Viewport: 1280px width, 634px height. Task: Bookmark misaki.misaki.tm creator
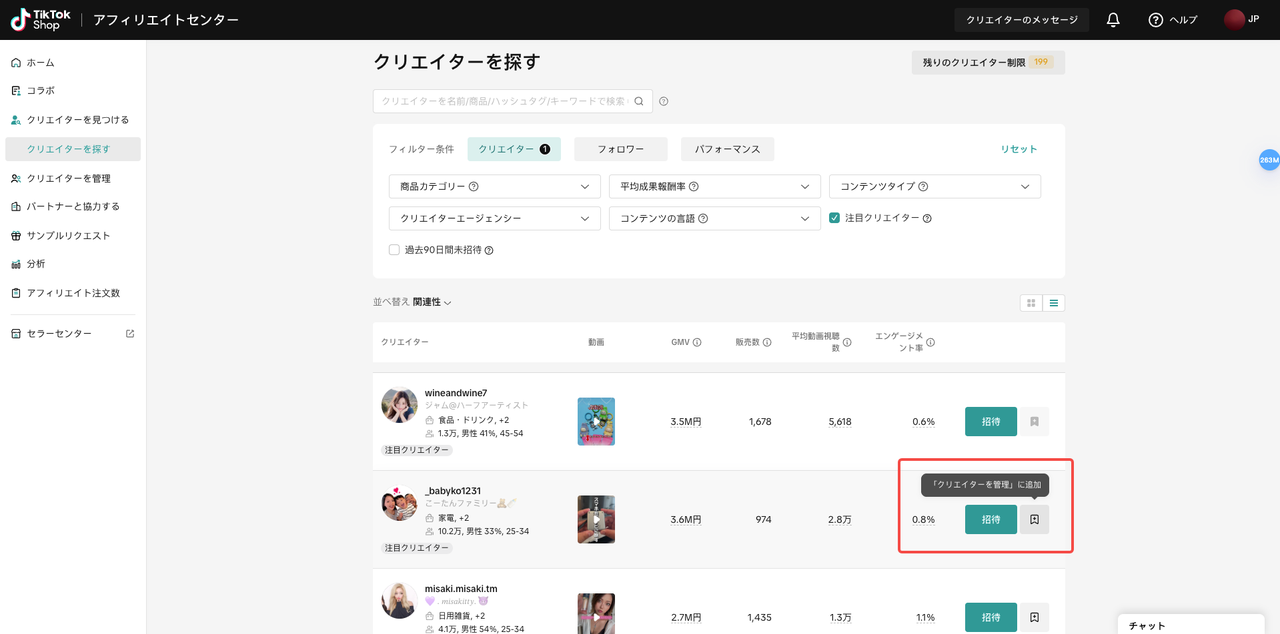[x=1034, y=618]
